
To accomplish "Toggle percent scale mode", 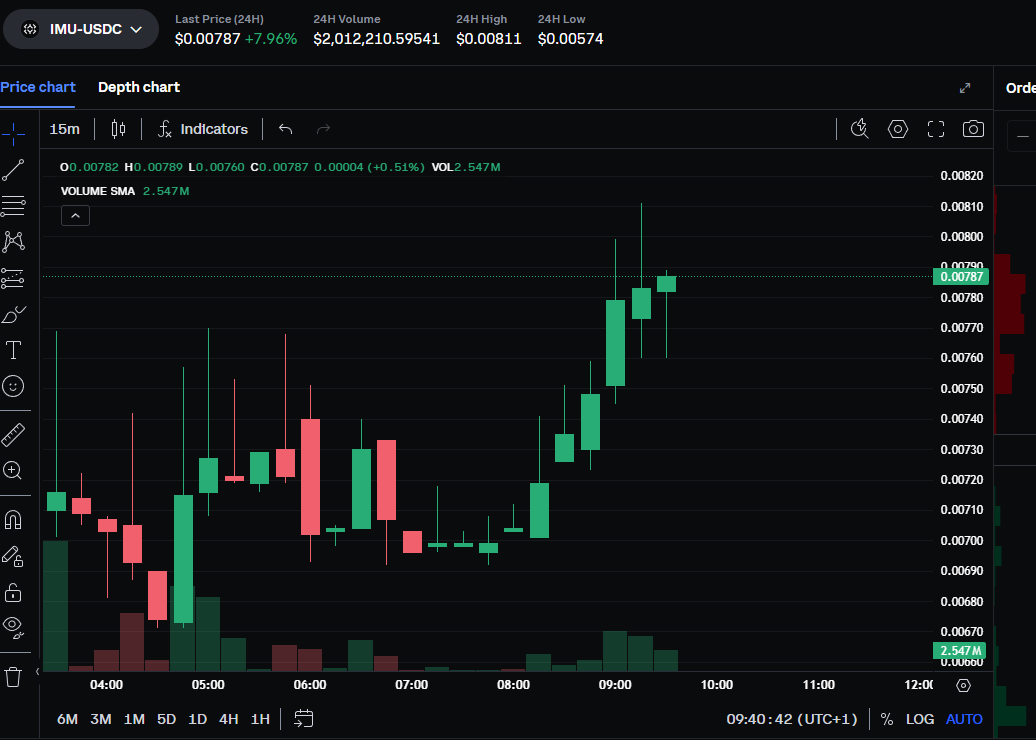I will click(887, 719).
